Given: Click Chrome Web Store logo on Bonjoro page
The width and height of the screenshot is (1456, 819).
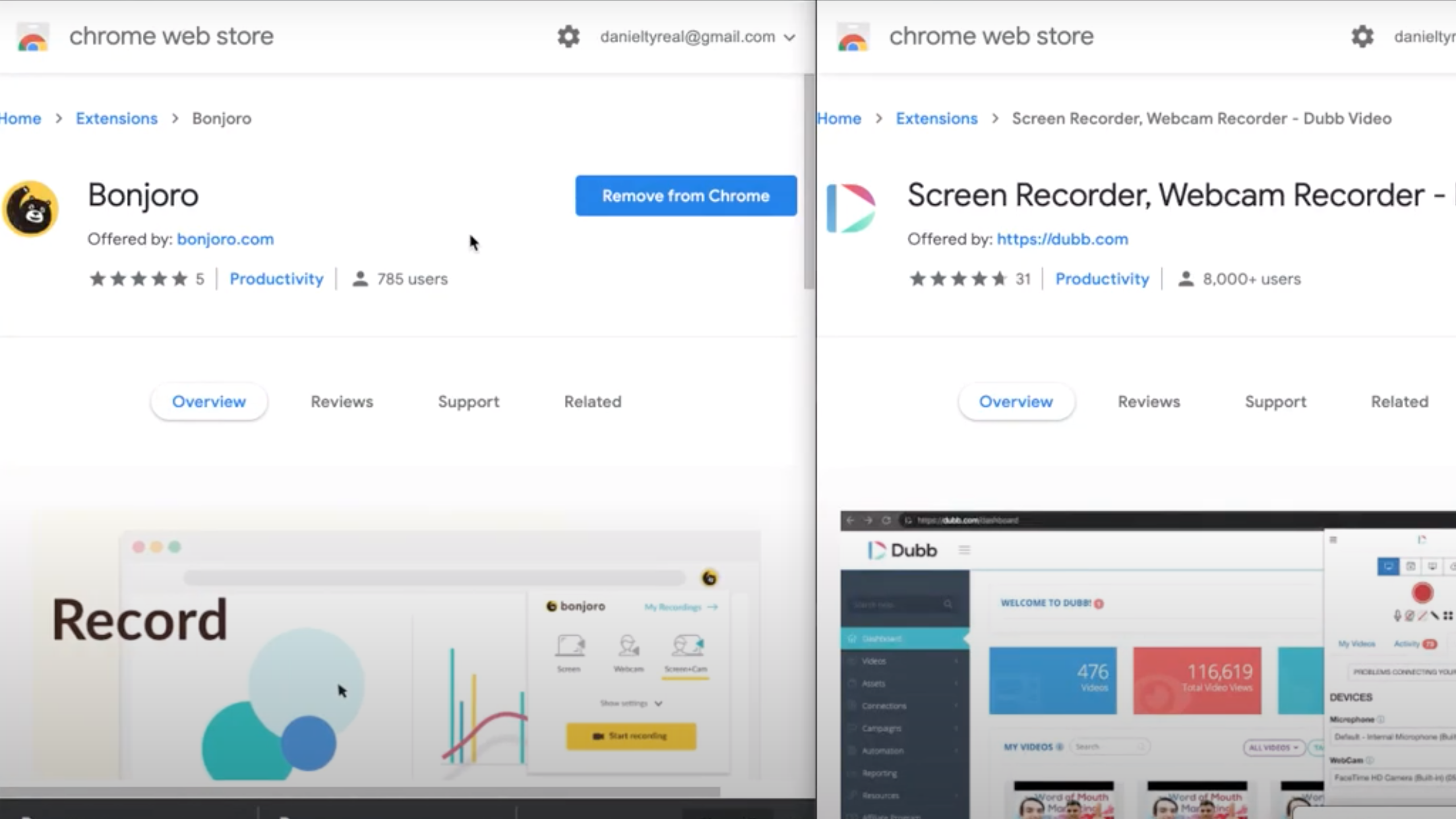Looking at the screenshot, I should [x=32, y=37].
